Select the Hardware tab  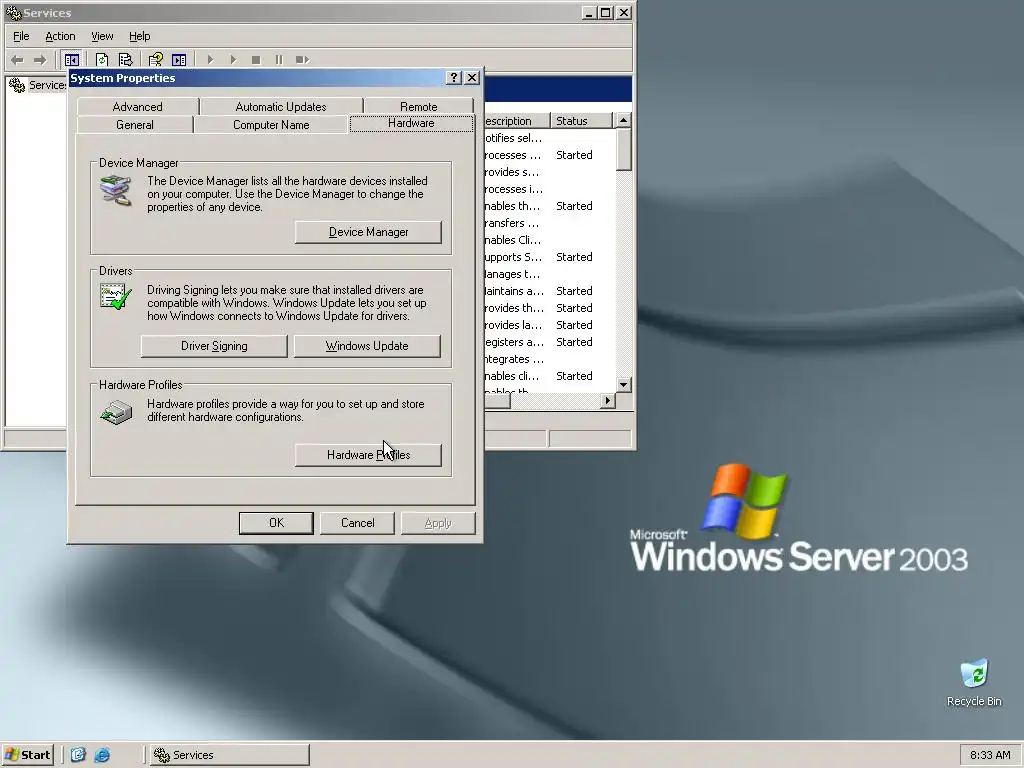[411, 123]
